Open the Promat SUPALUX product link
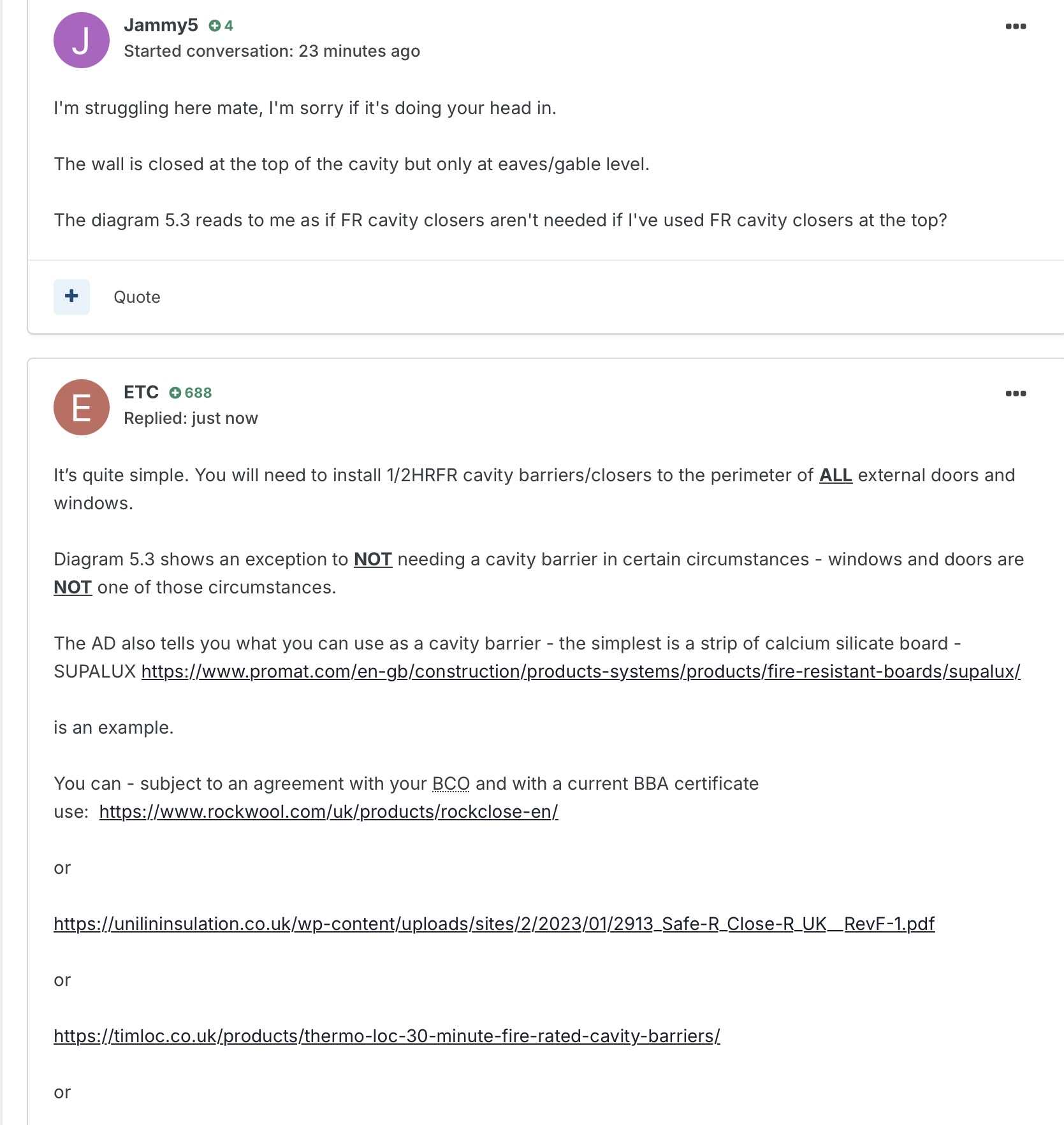 [x=580, y=671]
